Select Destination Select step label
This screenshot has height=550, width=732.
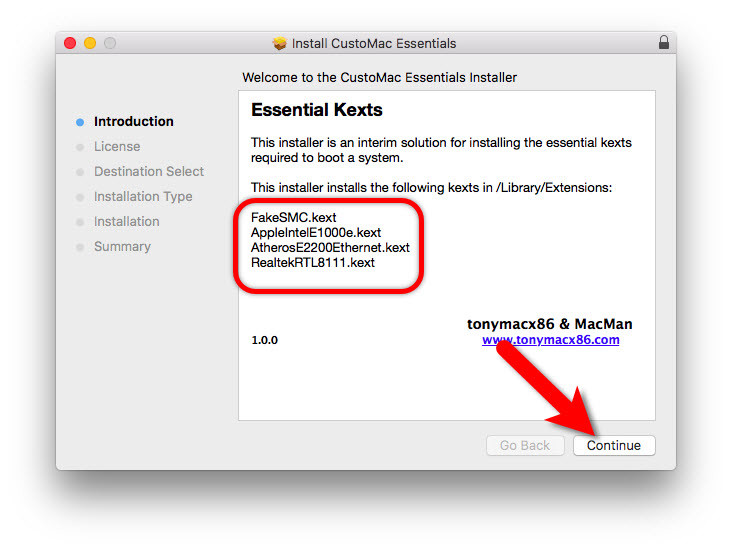149,171
